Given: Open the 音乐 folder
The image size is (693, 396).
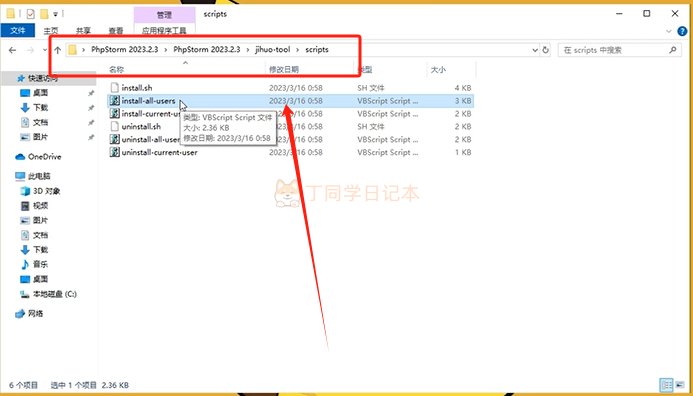Looking at the screenshot, I should [40, 264].
